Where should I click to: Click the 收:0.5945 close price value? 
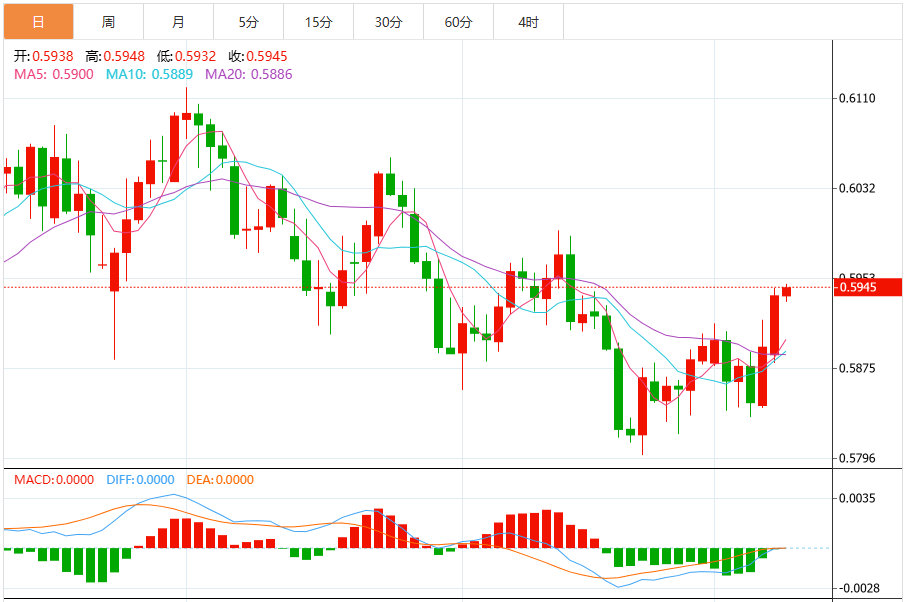[x=258, y=56]
